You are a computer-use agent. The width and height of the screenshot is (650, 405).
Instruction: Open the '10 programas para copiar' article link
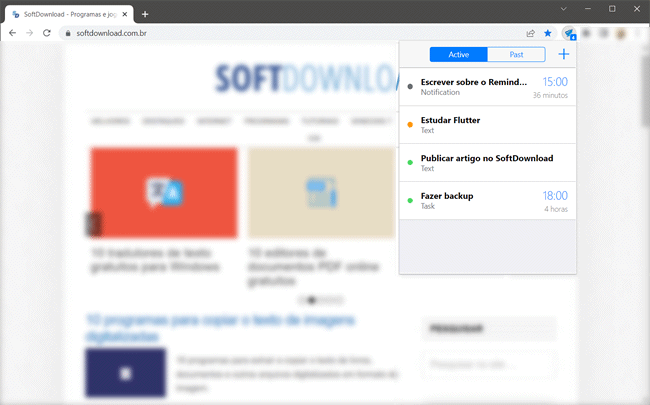221,328
